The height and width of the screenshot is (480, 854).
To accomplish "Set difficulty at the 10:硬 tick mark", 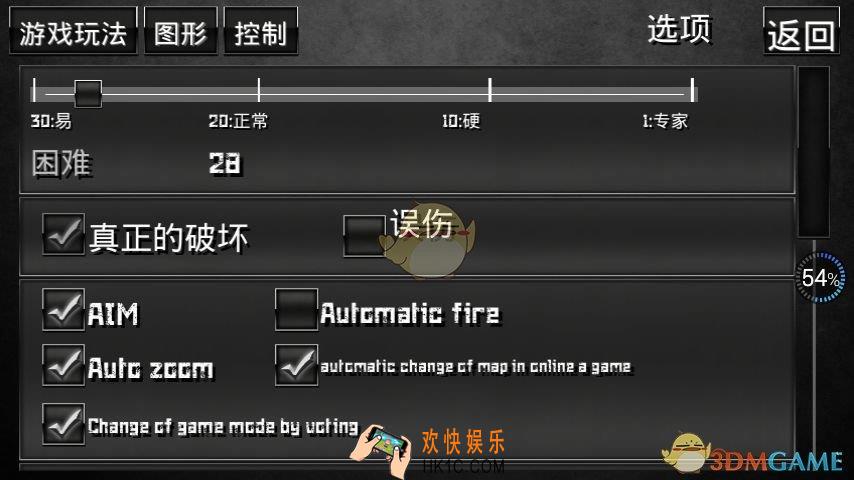I will click(x=490, y=90).
